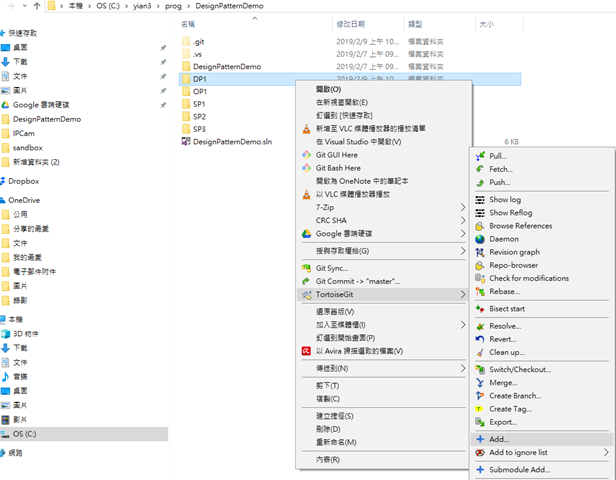Click the Push icon
Image resolution: width=616 pixels, height=480 pixels.
click(x=480, y=182)
